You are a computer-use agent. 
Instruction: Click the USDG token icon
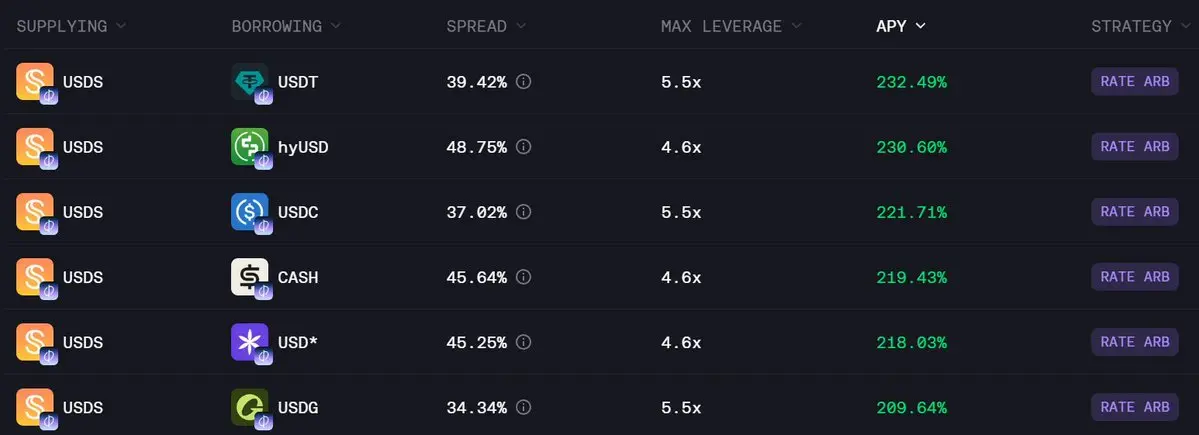point(249,407)
